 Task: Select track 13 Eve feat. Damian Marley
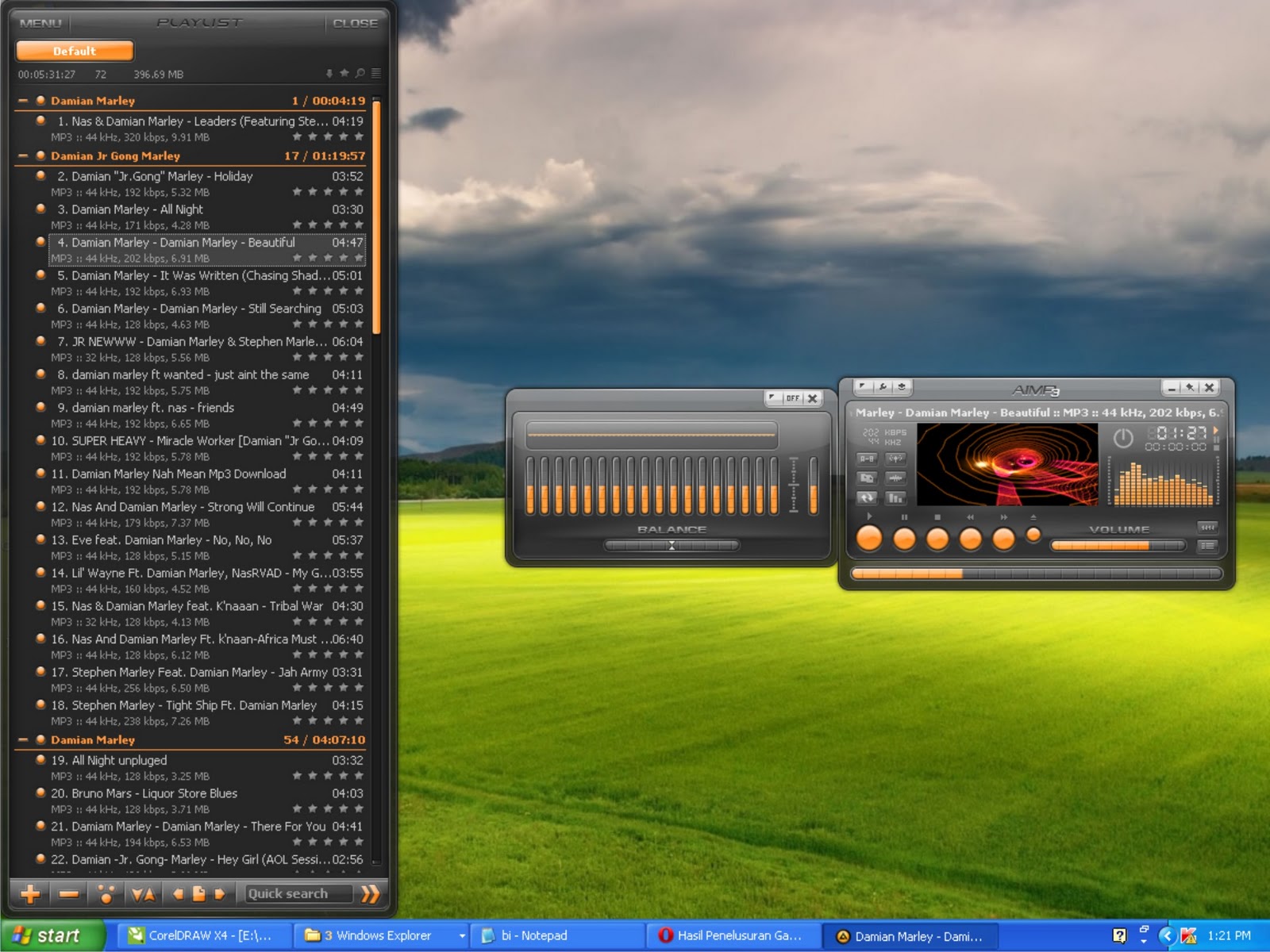(206, 547)
